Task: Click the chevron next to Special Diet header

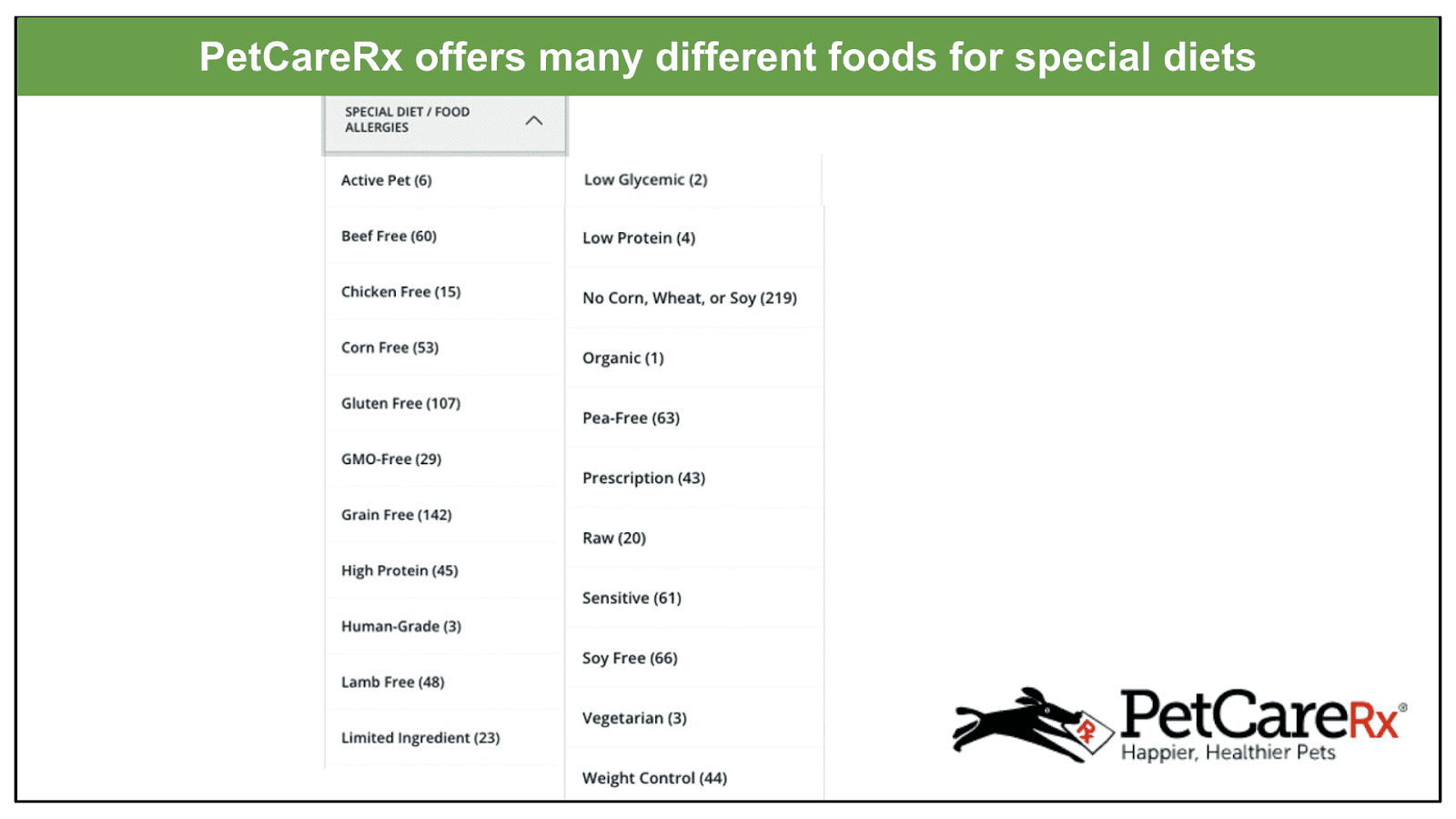Action: [x=535, y=119]
